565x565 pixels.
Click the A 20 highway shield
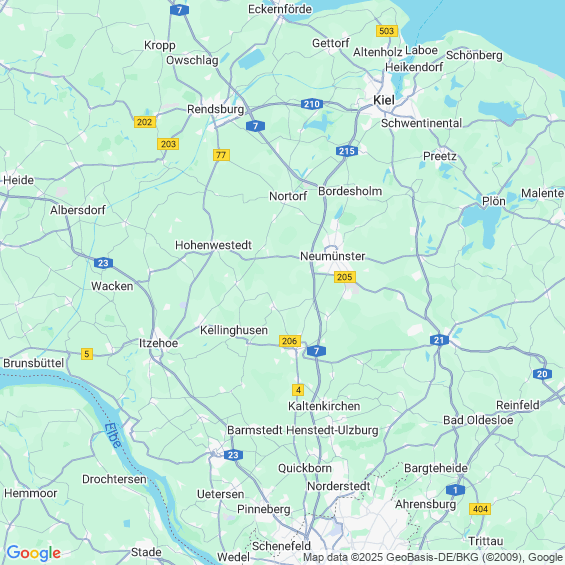pos(542,374)
